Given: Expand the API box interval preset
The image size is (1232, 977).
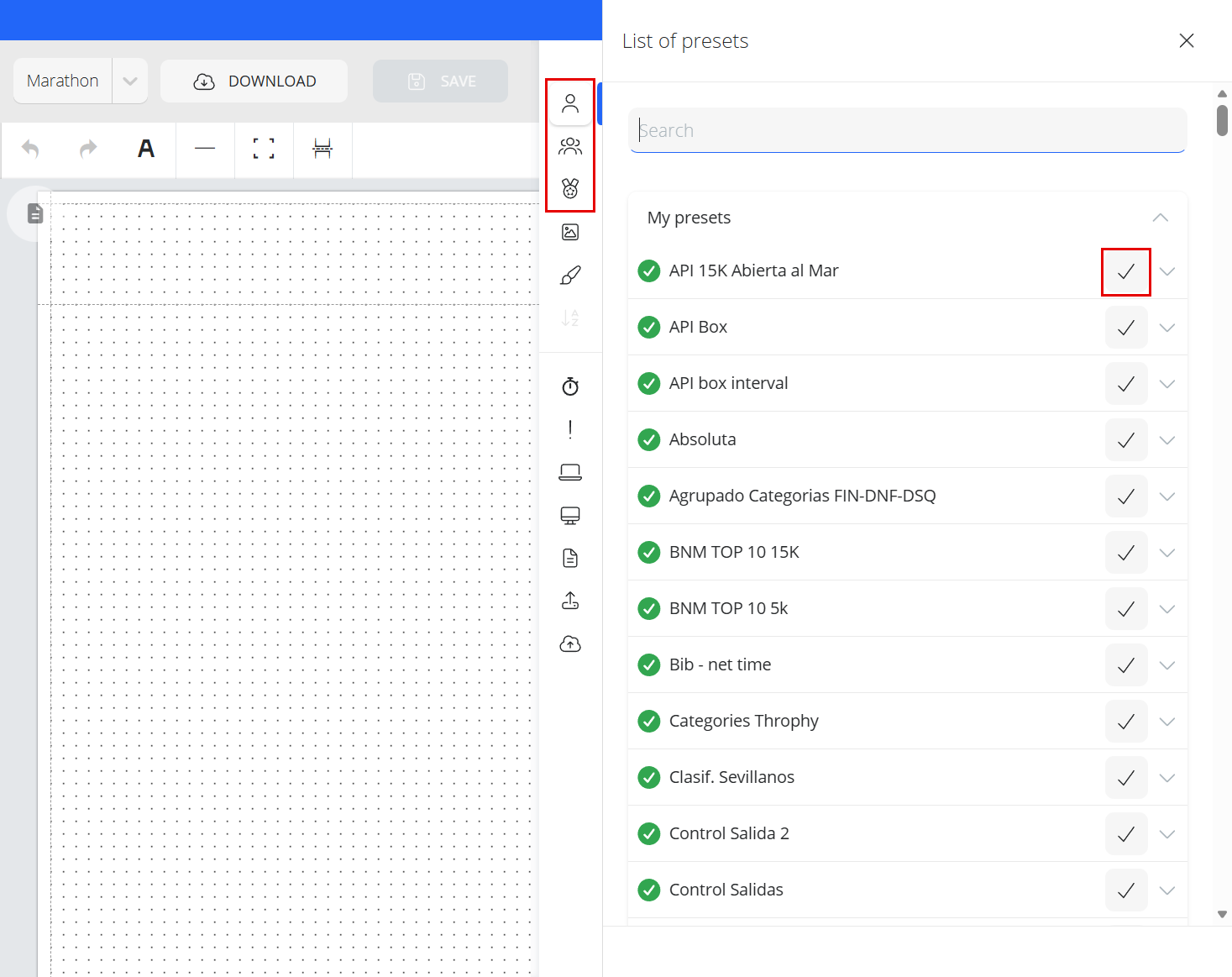Looking at the screenshot, I should [1167, 384].
